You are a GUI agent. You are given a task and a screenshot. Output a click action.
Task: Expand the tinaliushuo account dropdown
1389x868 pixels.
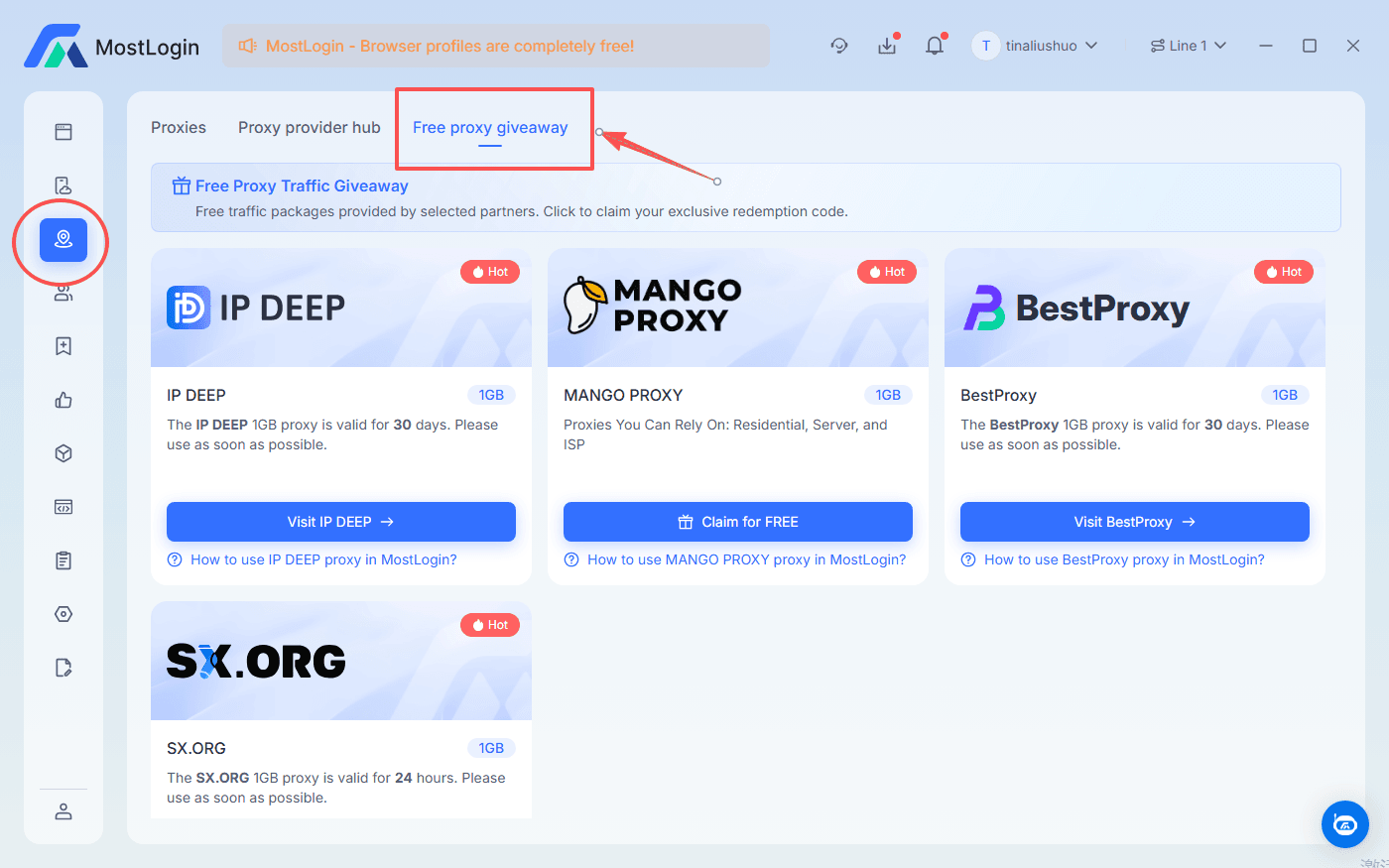click(x=1036, y=46)
